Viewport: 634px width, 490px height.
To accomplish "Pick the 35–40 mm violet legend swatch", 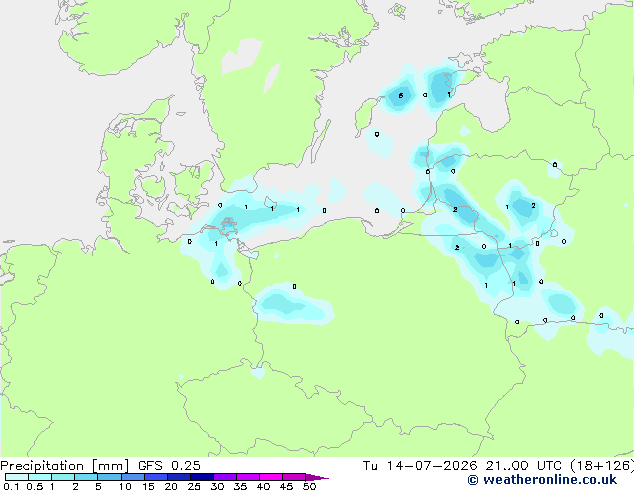I will pyautogui.click(x=248, y=477).
